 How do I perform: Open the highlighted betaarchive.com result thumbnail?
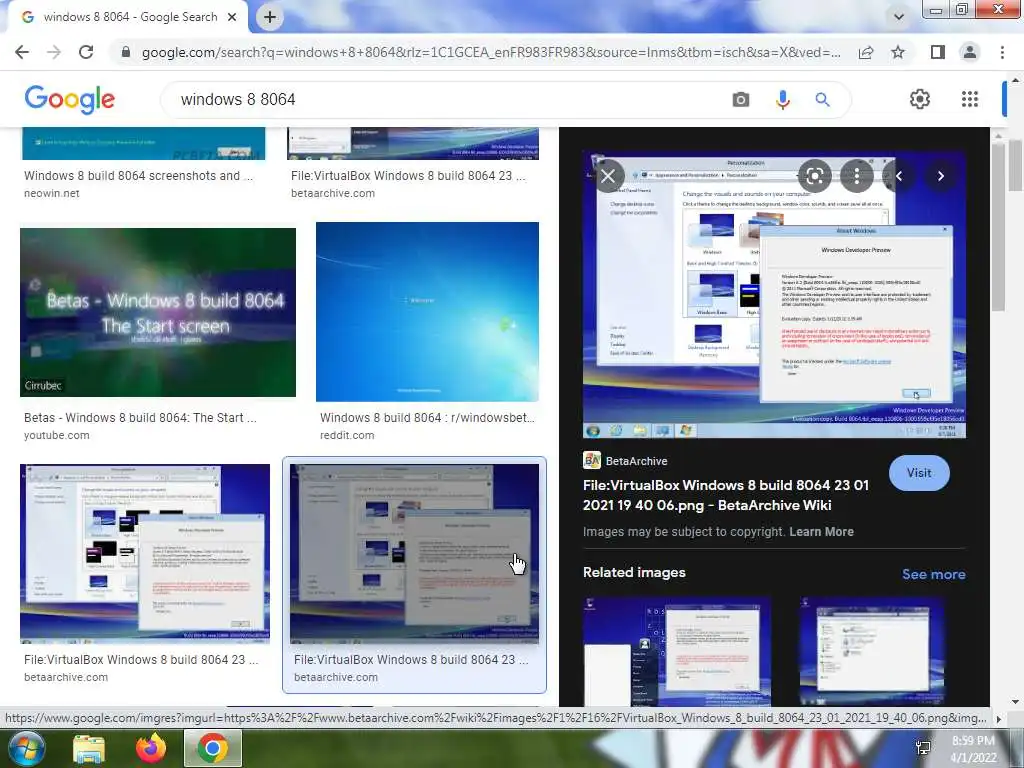[414, 554]
